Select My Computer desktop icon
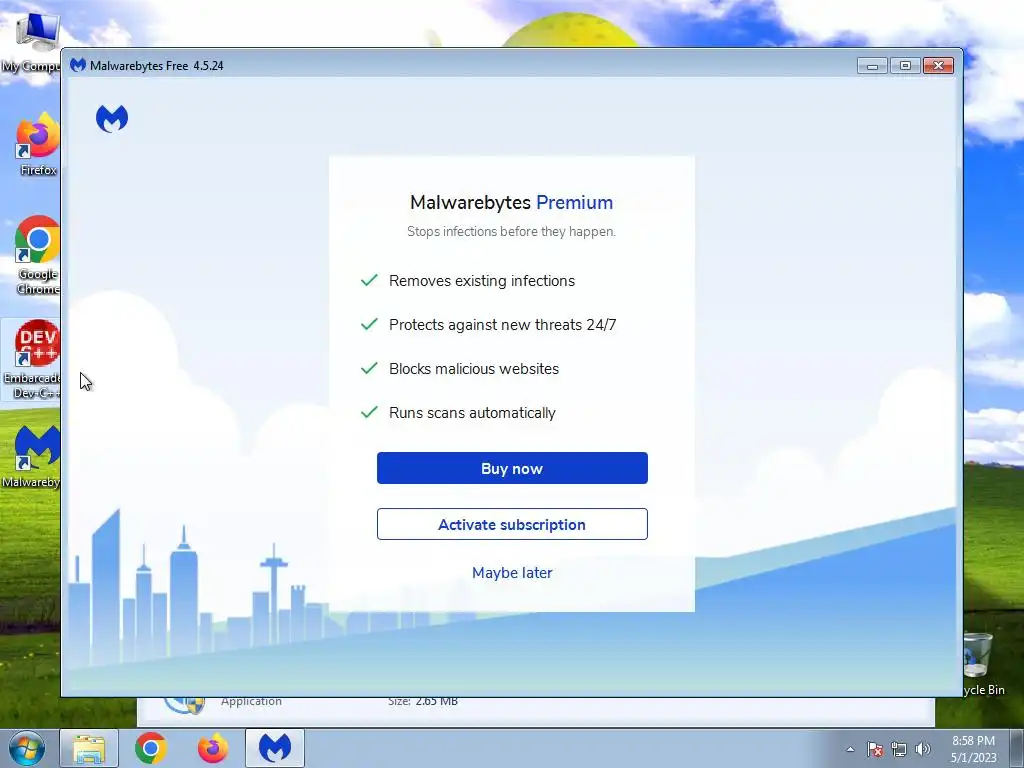This screenshot has height=768, width=1024. [x=31, y=42]
